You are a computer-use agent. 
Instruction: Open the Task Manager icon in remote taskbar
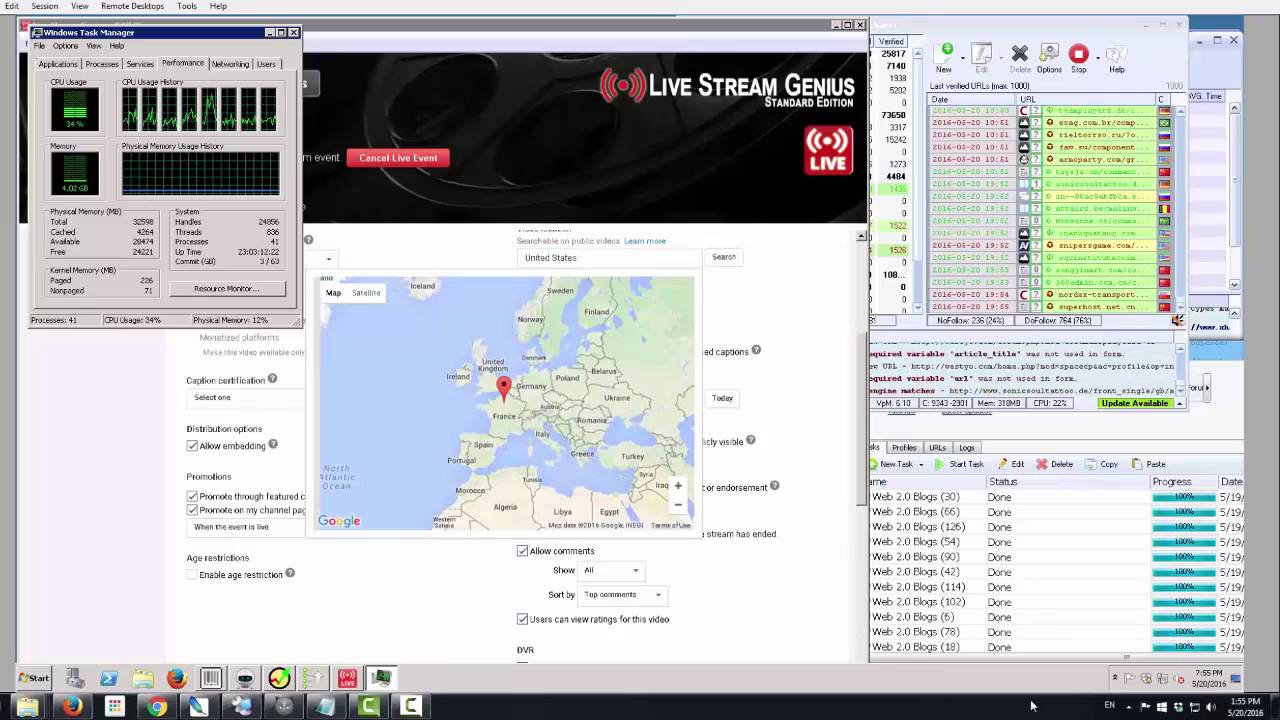click(381, 678)
